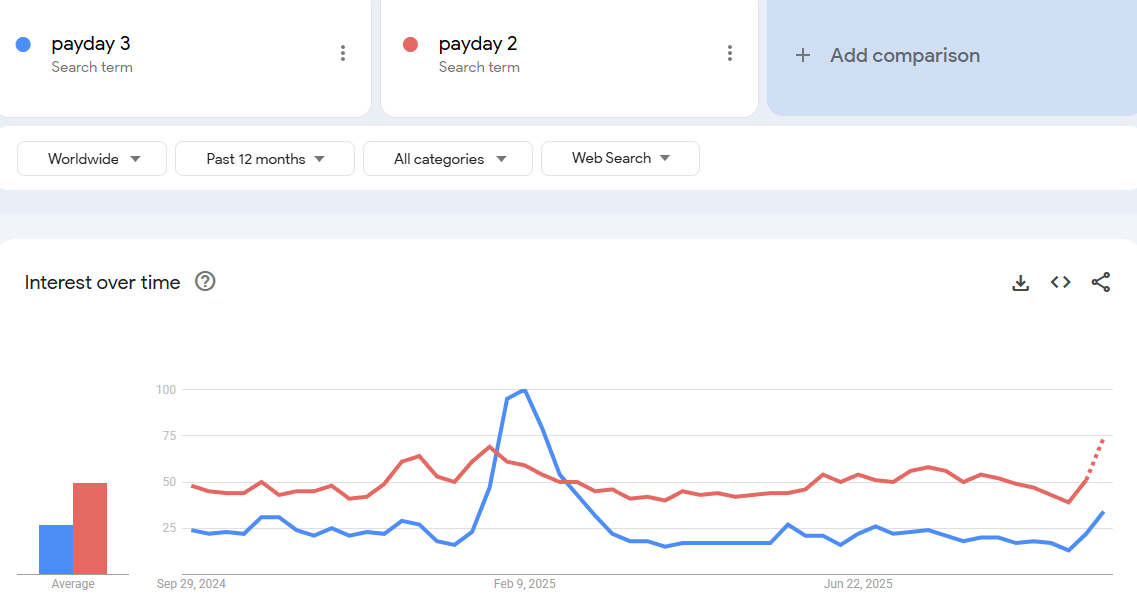Click the blue payday 3 color dot
Viewport: 1137px width, 598px height.
pyautogui.click(x=24, y=44)
